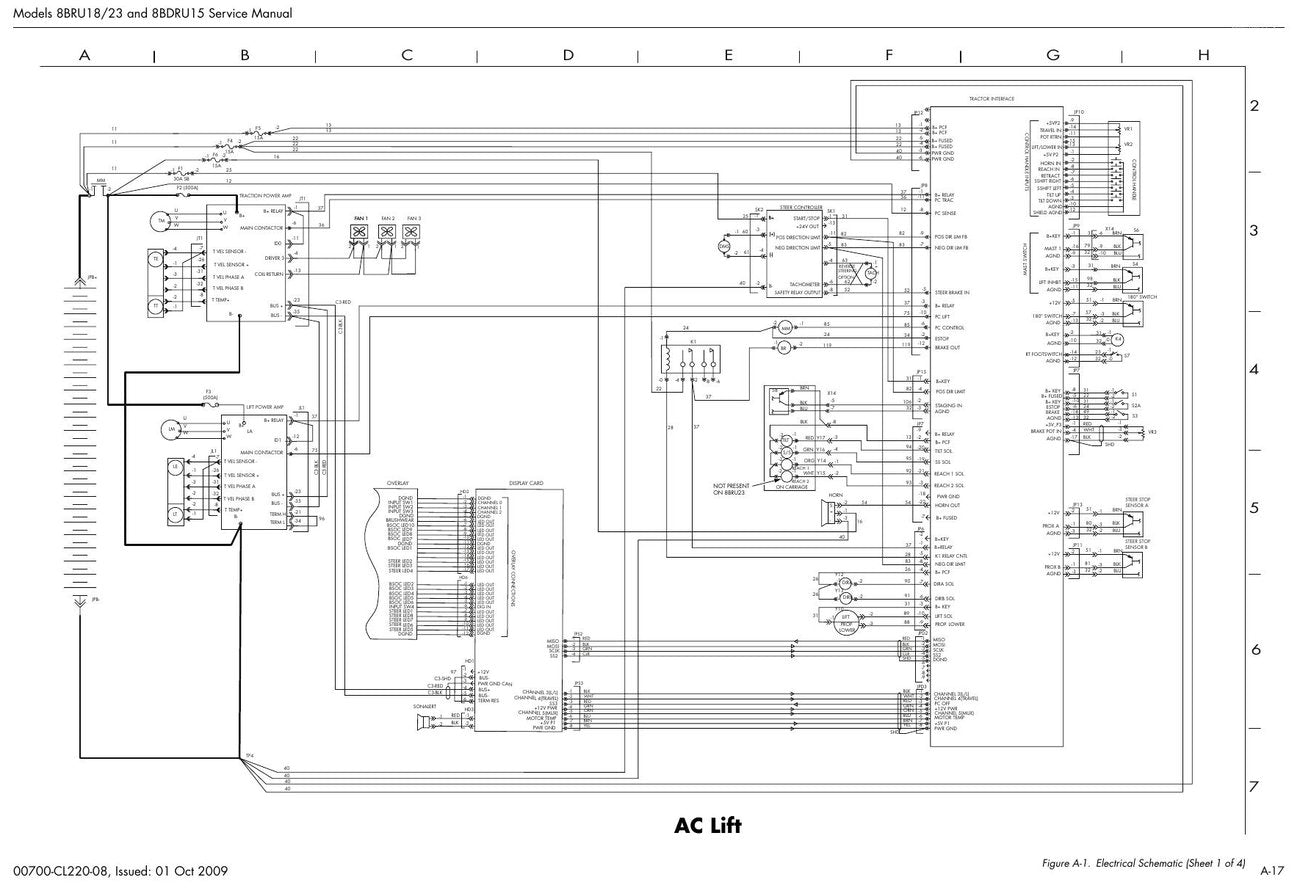
Task: Click the "TACHOMETER" pin label
Action: click(806, 283)
